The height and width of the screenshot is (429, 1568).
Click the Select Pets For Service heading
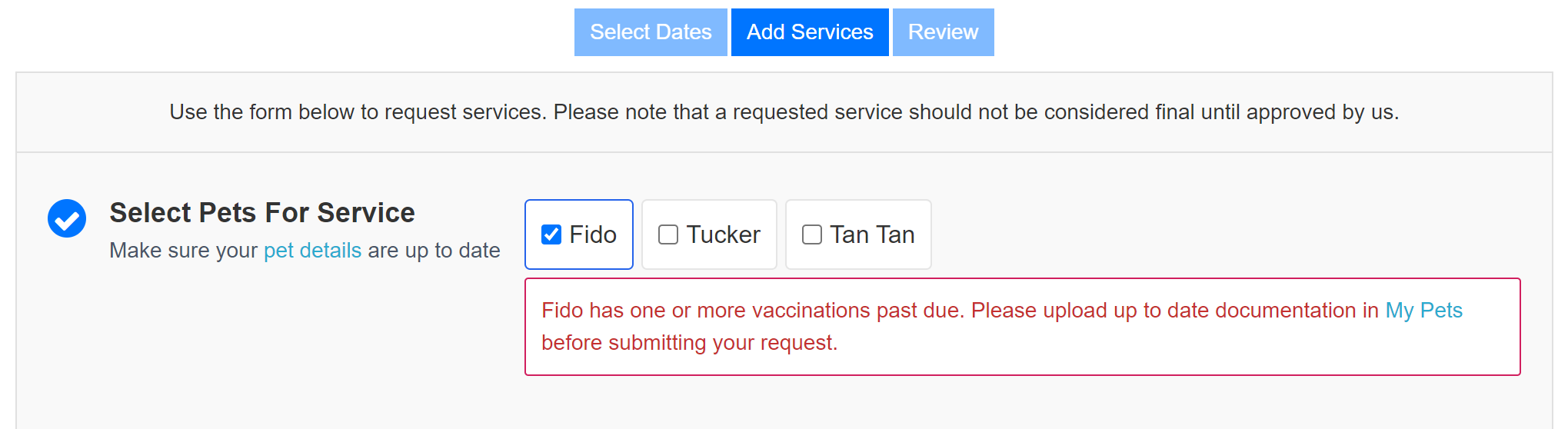click(x=262, y=212)
